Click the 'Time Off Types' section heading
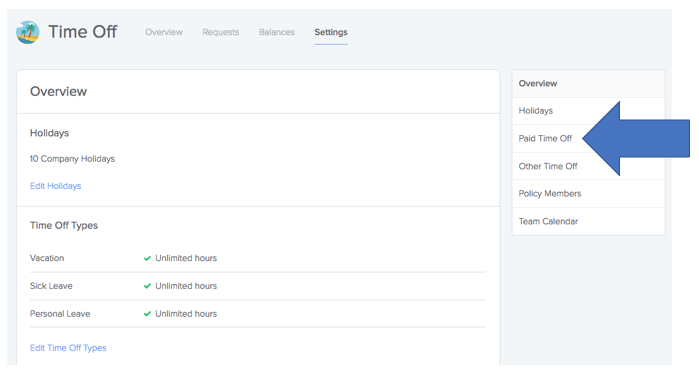 pyautogui.click(x=64, y=225)
